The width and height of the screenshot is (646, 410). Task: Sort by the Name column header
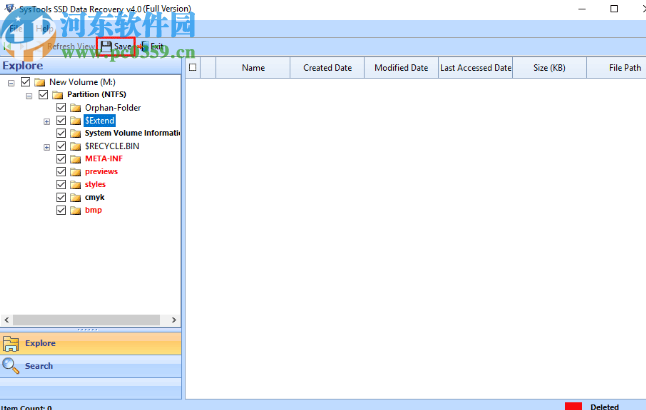pyautogui.click(x=253, y=68)
